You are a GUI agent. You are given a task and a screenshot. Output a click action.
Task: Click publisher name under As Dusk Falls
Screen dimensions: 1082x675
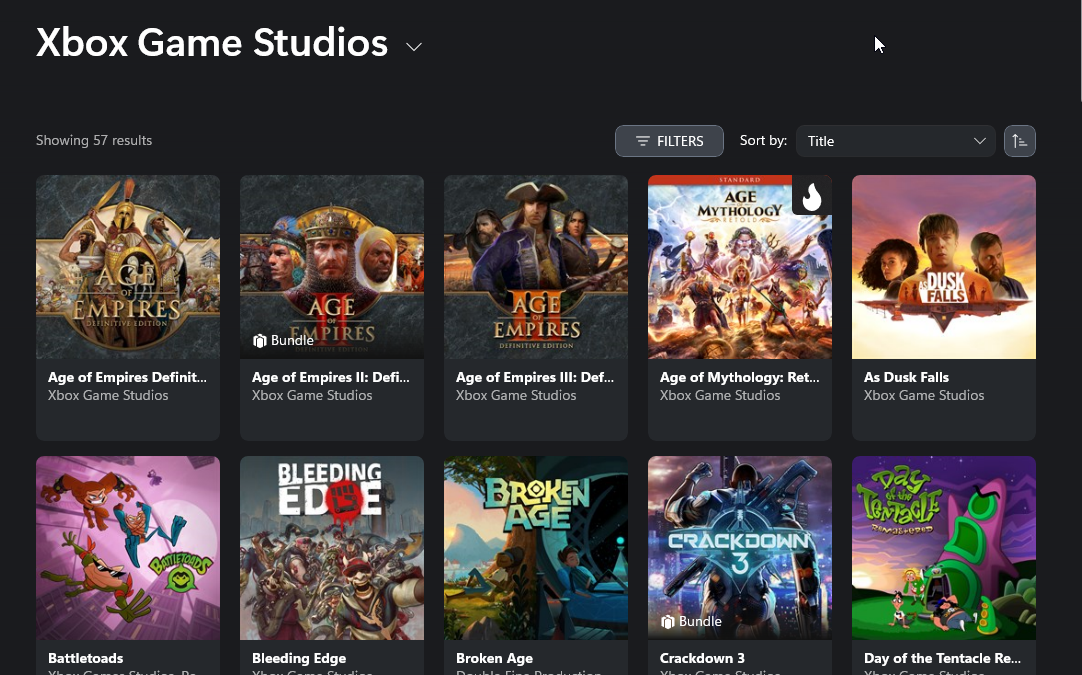[x=924, y=395]
